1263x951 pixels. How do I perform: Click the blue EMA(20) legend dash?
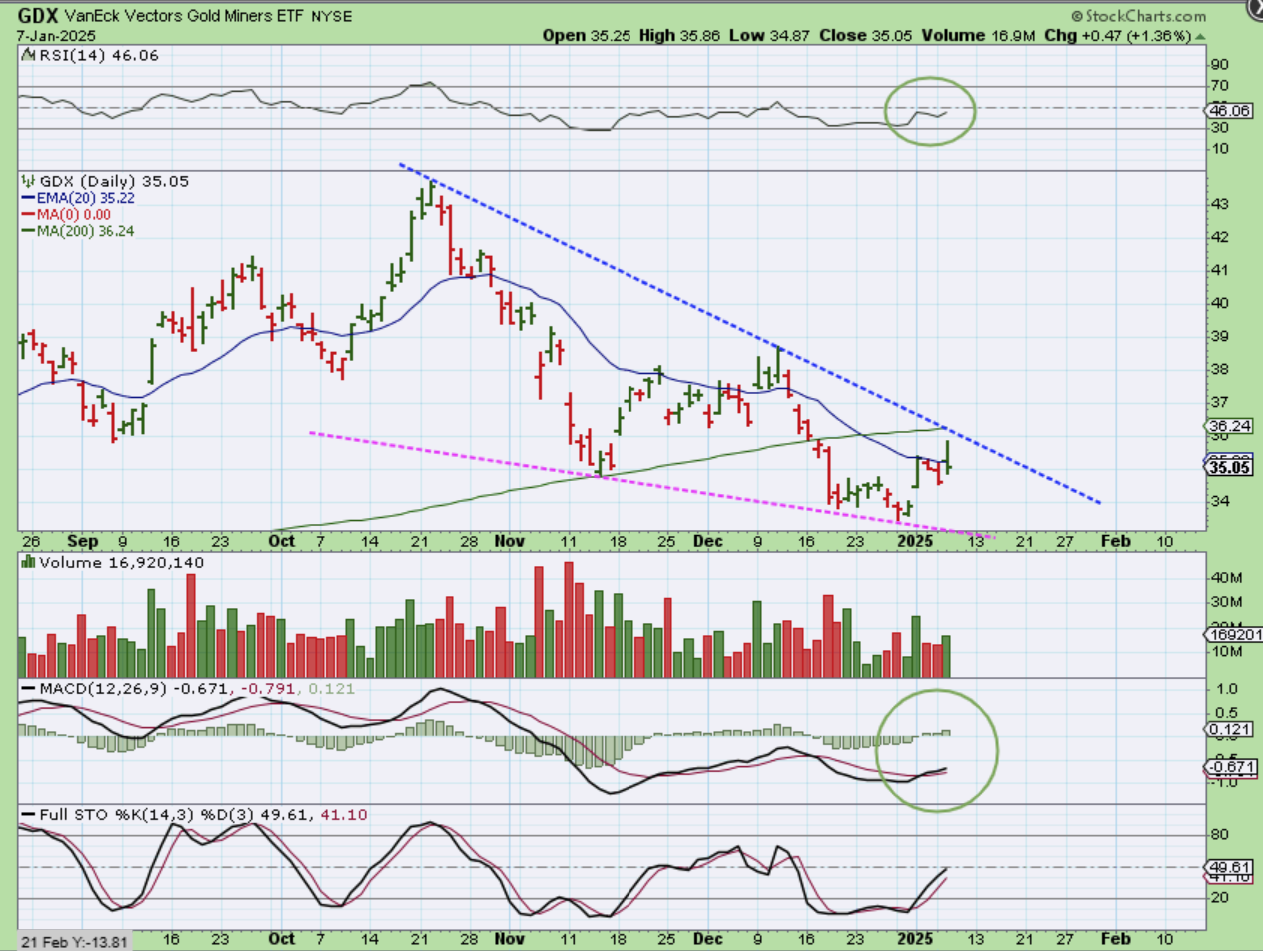pos(27,198)
